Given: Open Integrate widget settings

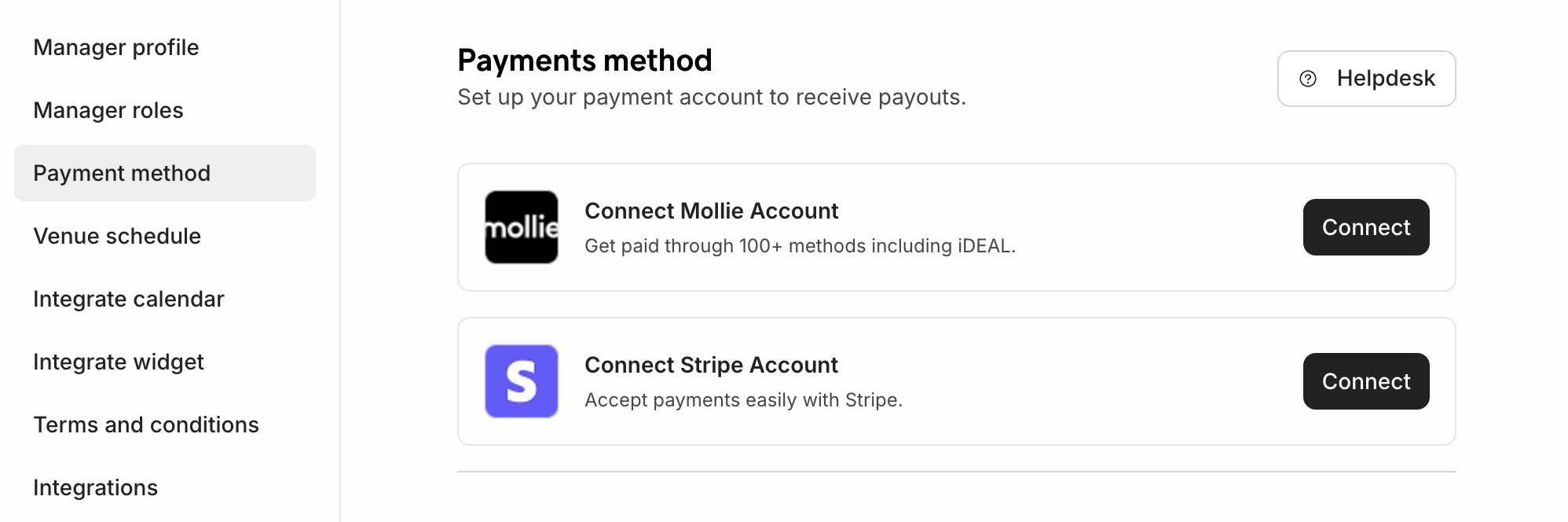Looking at the screenshot, I should pos(119,362).
